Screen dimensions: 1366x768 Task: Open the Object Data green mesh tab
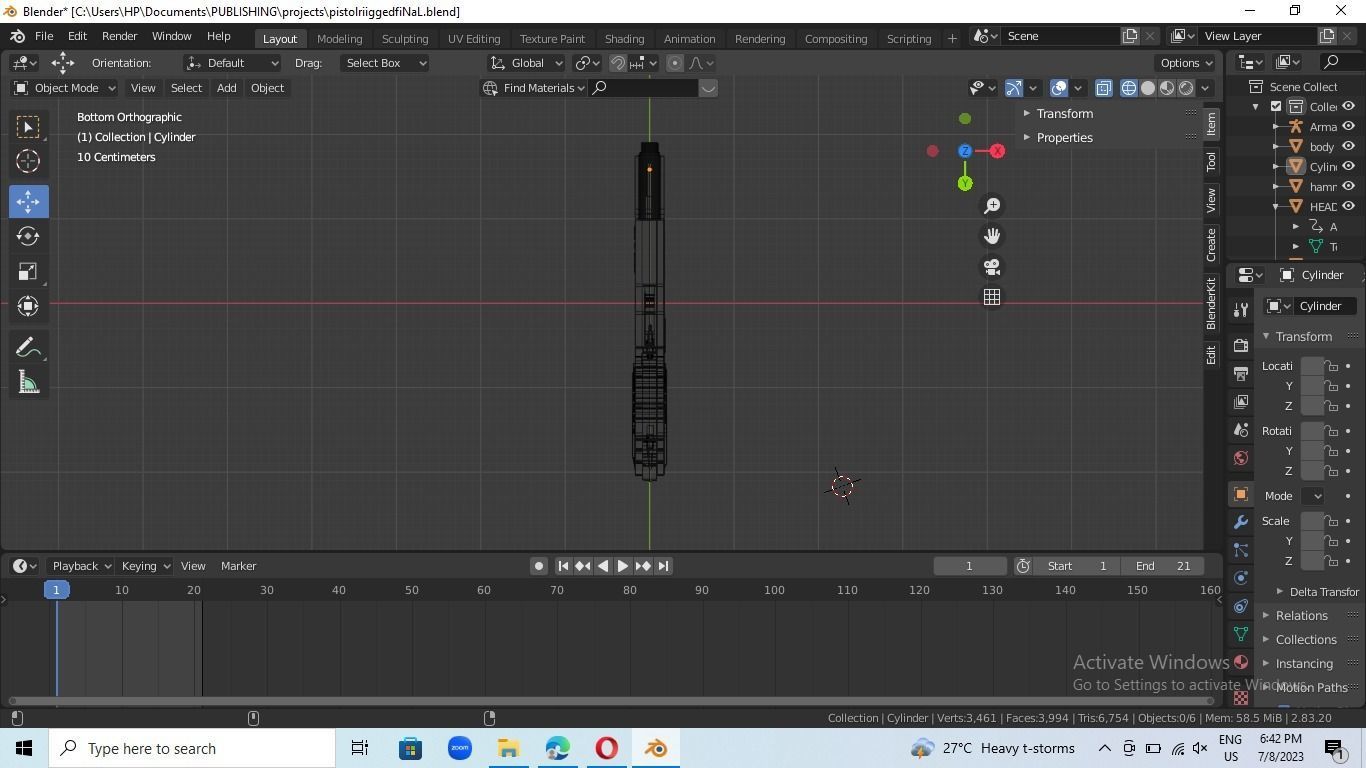pyautogui.click(x=1241, y=634)
